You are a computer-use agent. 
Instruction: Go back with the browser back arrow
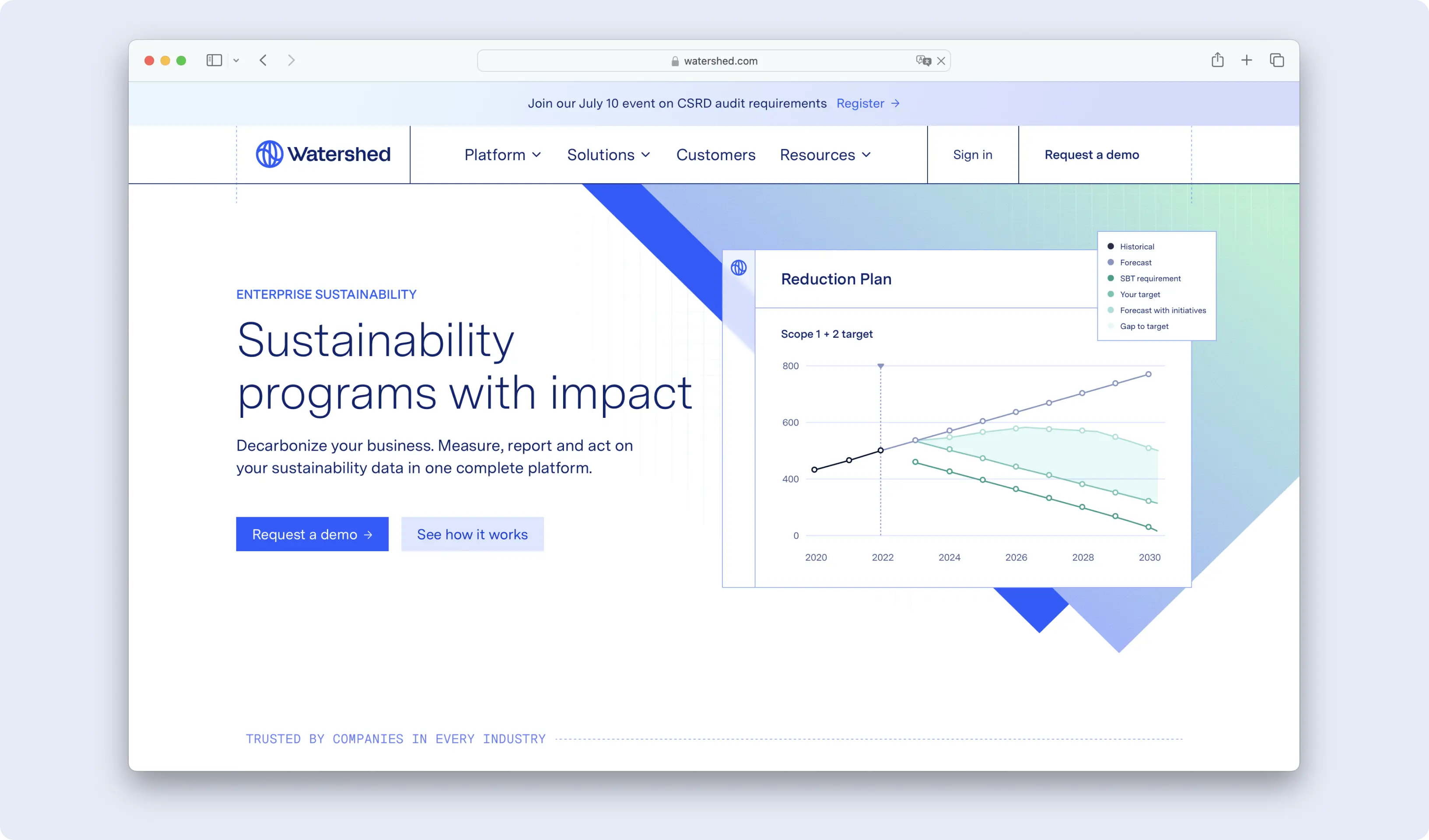pyautogui.click(x=263, y=60)
